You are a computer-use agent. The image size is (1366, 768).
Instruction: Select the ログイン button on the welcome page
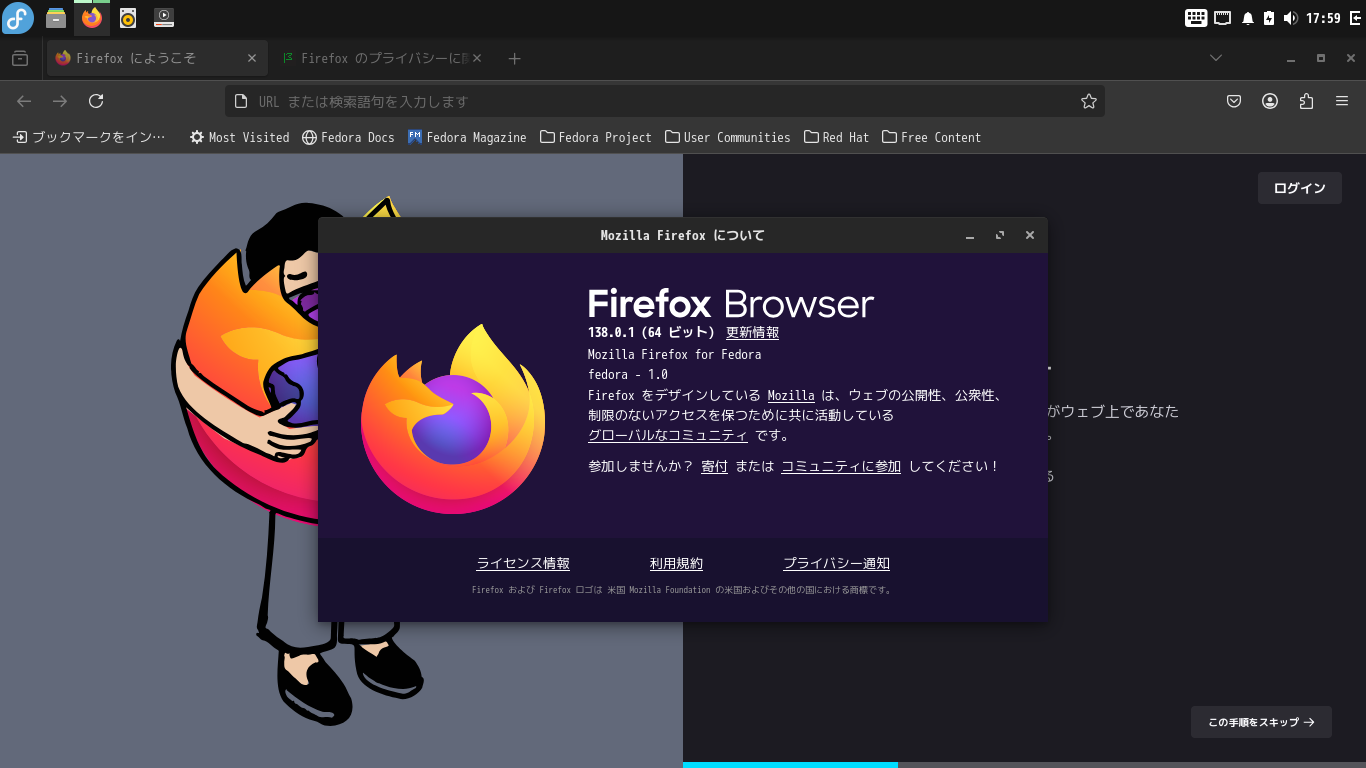click(1299, 188)
